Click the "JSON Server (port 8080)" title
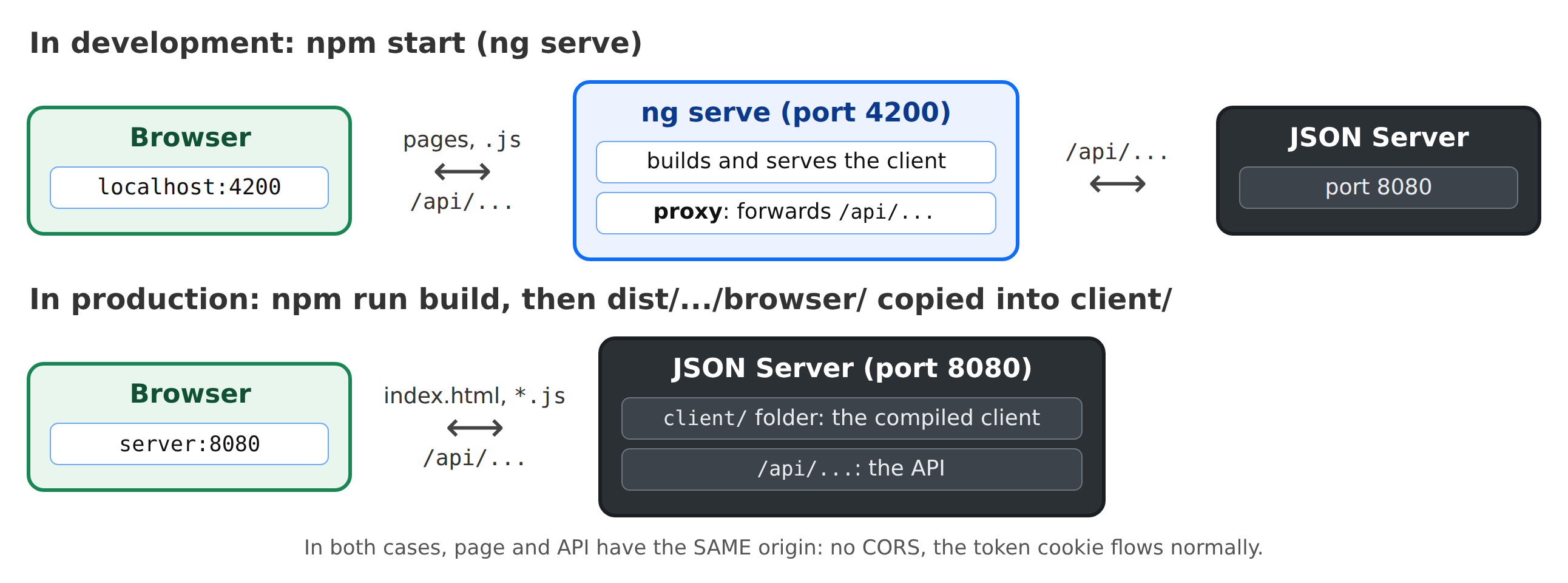 (851, 369)
